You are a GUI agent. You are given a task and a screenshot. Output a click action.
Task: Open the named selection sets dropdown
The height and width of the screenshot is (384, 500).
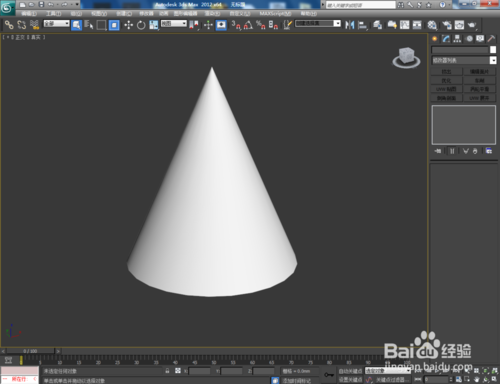[x=318, y=24]
